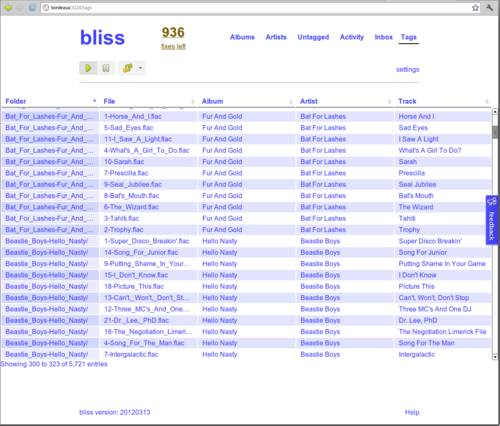Click the table scrollbar thumb

(x=495, y=132)
